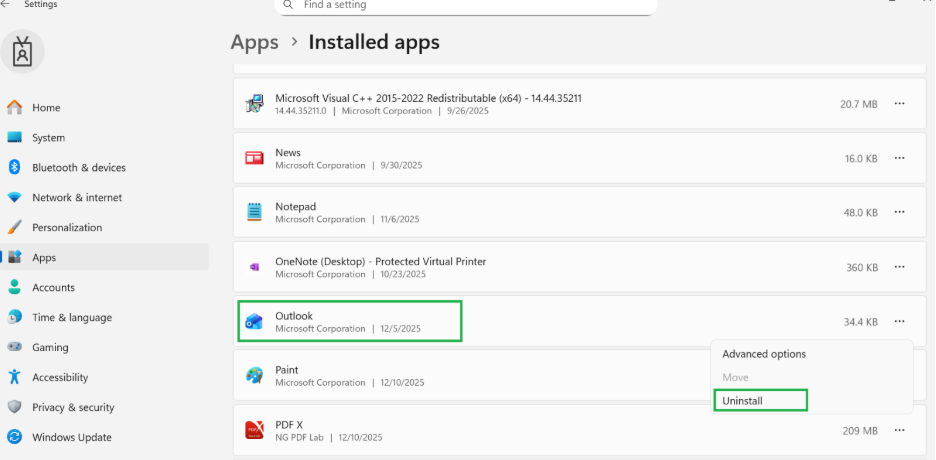Click the Installed apps heading
Image resolution: width=936 pixels, height=460 pixels.
pyautogui.click(x=374, y=42)
